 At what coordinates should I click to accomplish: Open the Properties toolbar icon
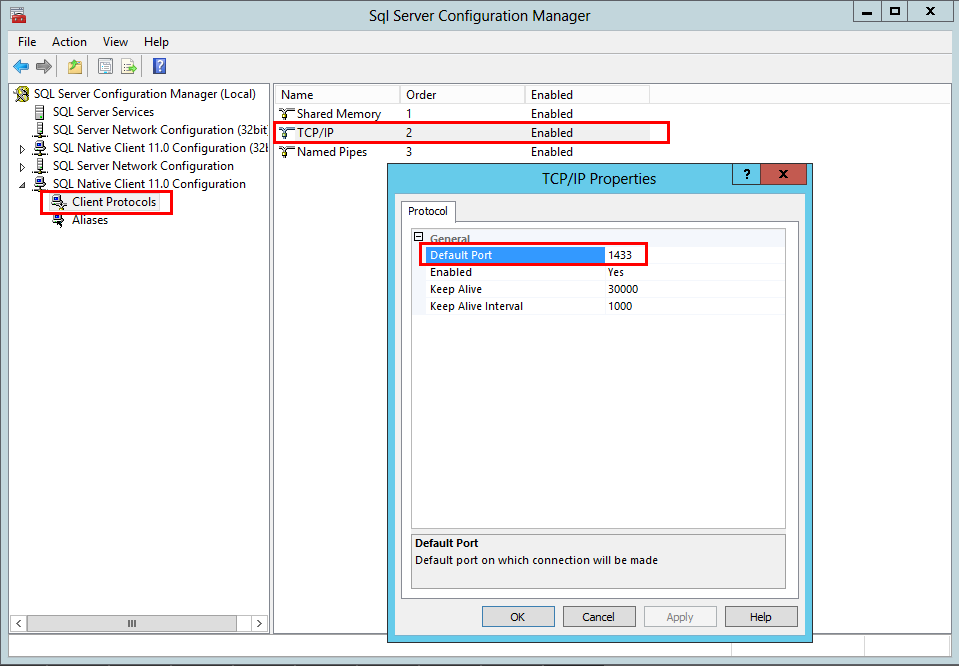point(104,67)
